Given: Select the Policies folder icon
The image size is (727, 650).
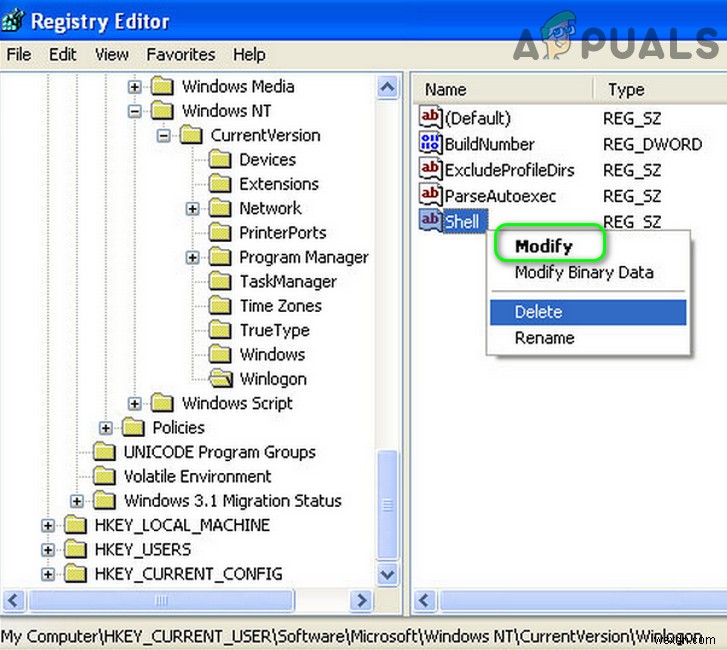Looking at the screenshot, I should 134,427.
